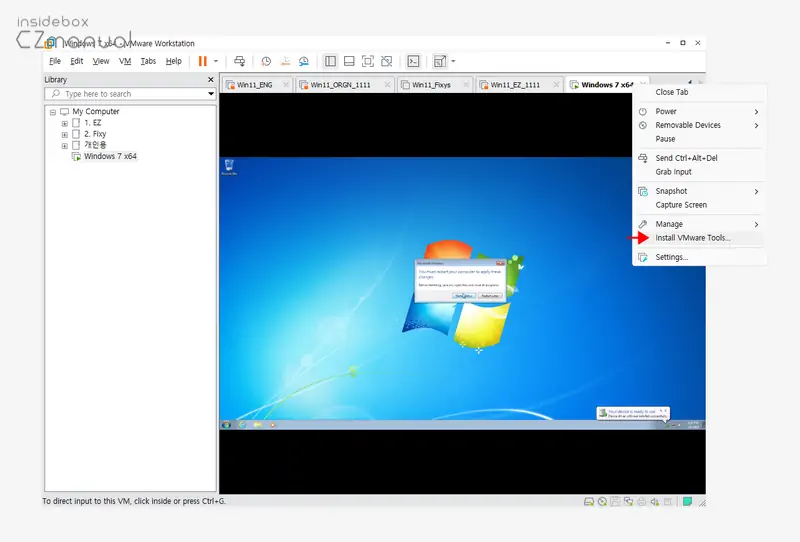Choose Close Tab in the context menu

point(699,92)
